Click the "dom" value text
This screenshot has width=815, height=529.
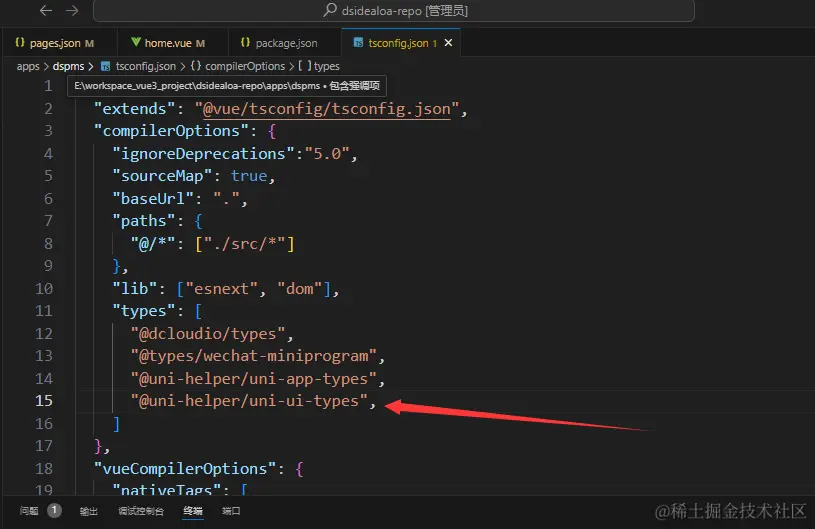click(299, 288)
